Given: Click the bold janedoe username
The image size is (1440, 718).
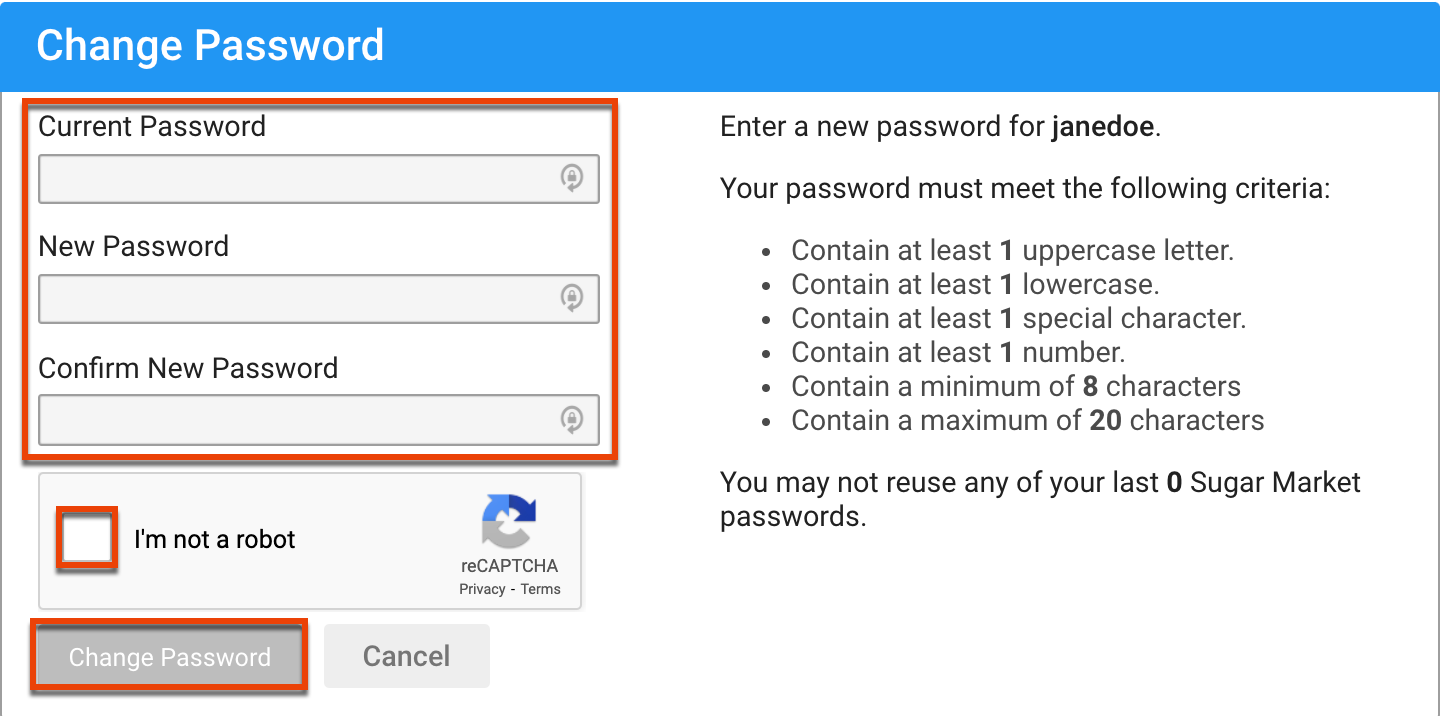Looking at the screenshot, I should [x=1103, y=128].
